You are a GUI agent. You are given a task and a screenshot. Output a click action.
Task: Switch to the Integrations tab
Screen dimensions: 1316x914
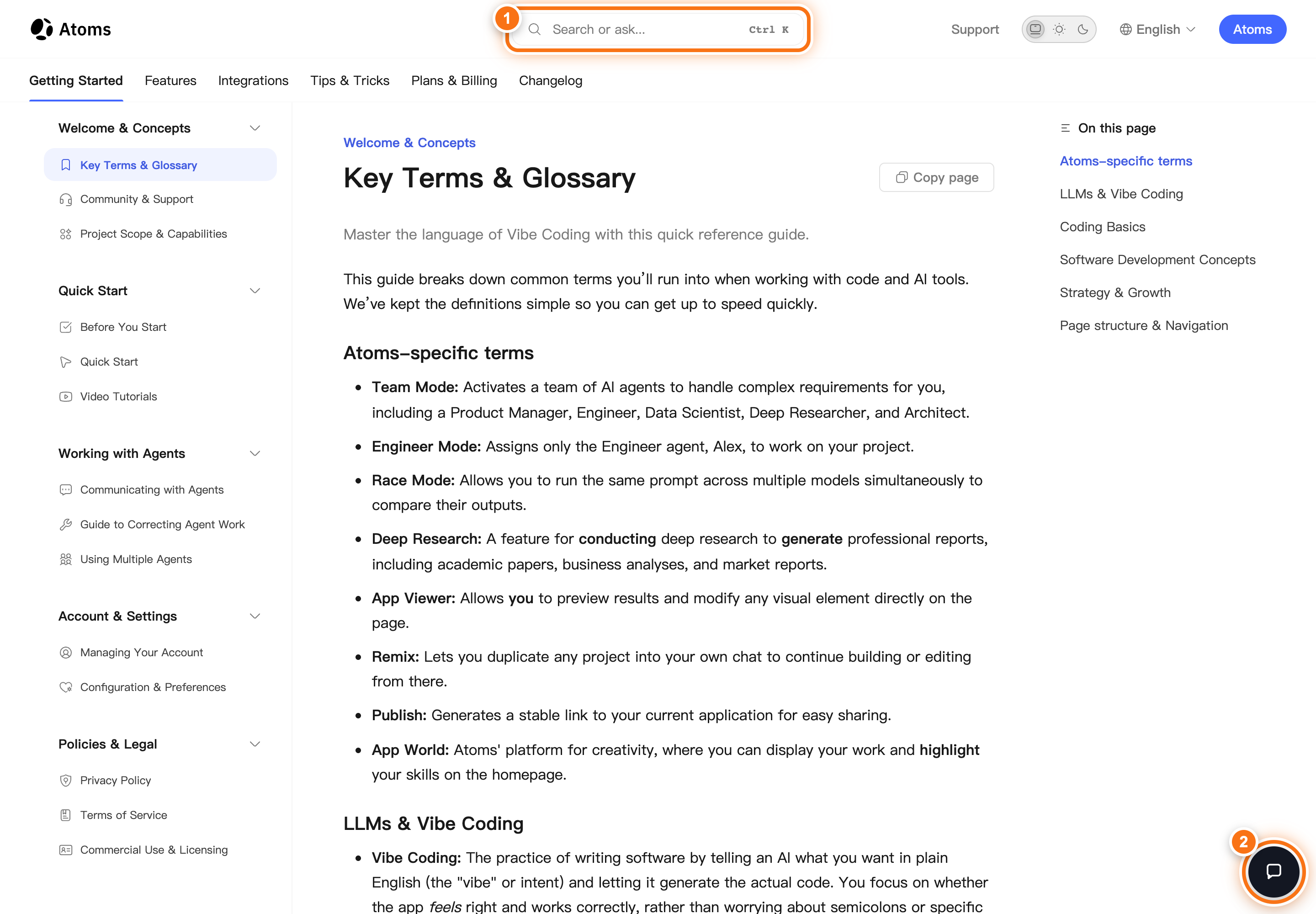point(253,81)
